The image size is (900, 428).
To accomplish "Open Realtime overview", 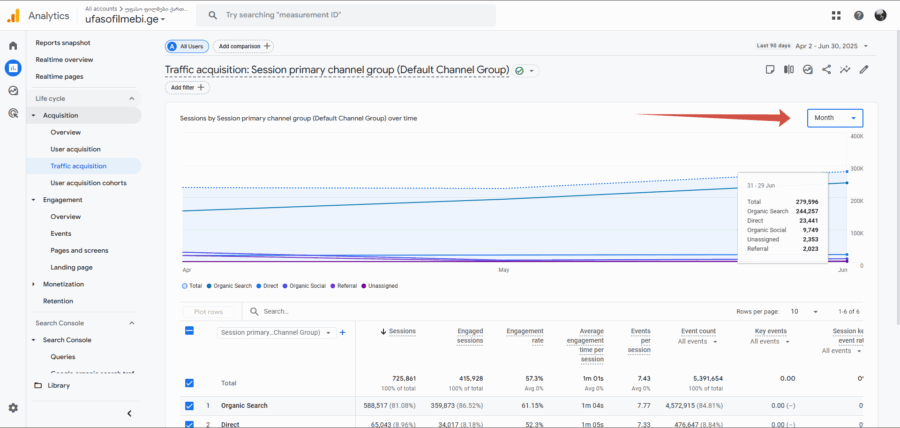I will (x=64, y=60).
